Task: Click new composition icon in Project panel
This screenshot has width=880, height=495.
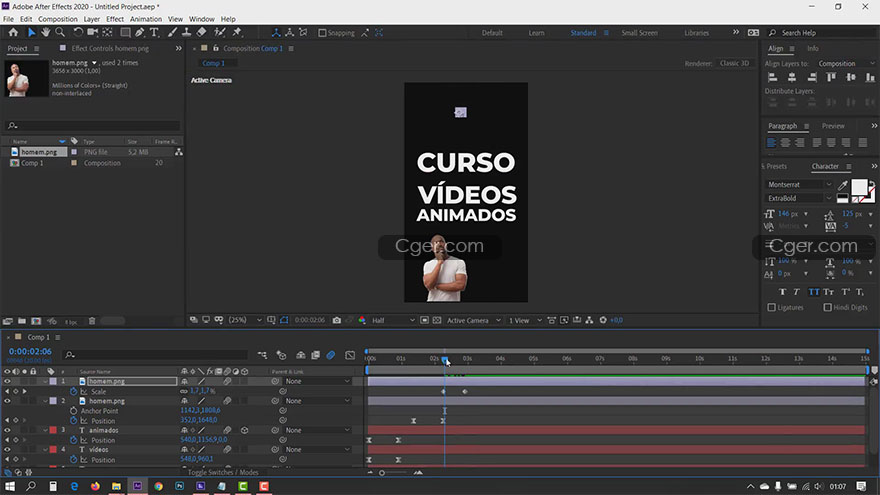Action: [x=36, y=321]
